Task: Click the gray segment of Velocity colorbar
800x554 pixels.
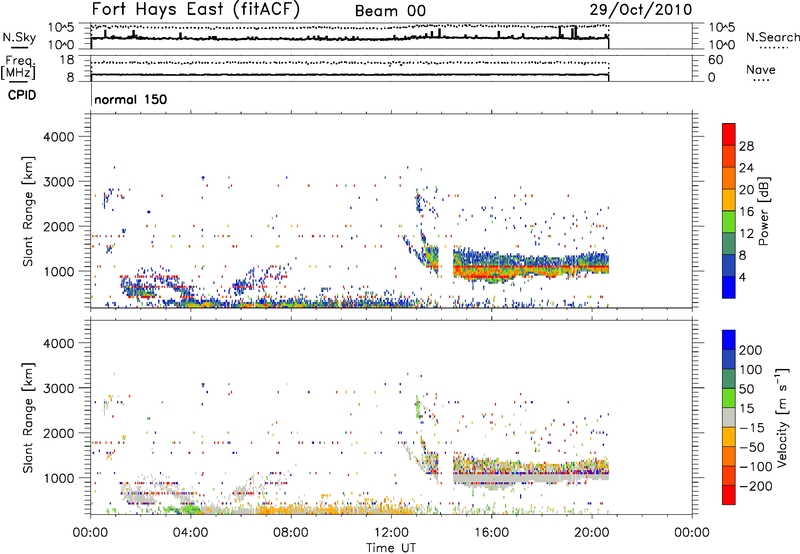Action: tap(729, 418)
